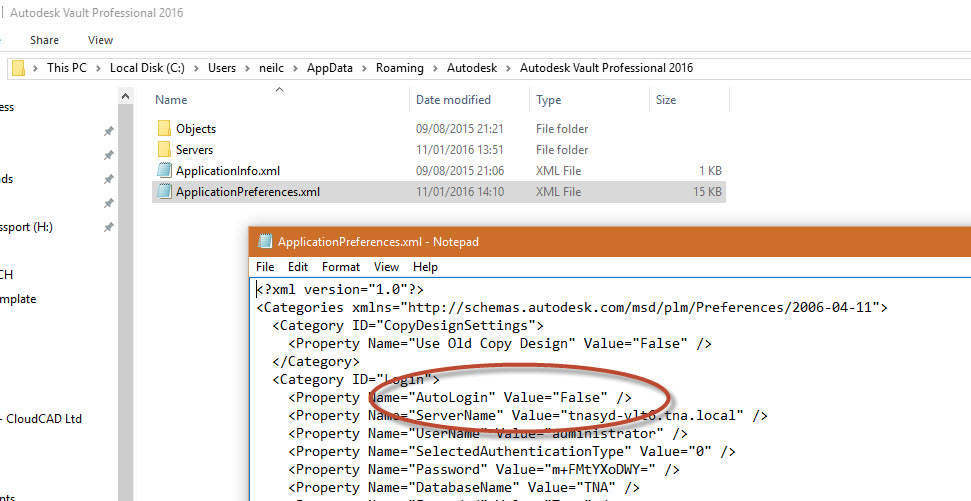971x501 pixels.
Task: Click the AutoLogin property line
Action: (x=460, y=398)
